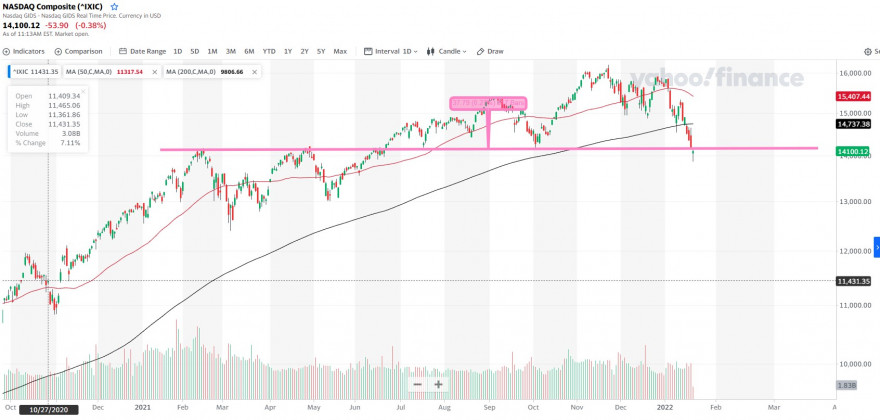Screen dimensions: 880x420
Task: Select the ^IXIC series color label
Action: pos(34,72)
